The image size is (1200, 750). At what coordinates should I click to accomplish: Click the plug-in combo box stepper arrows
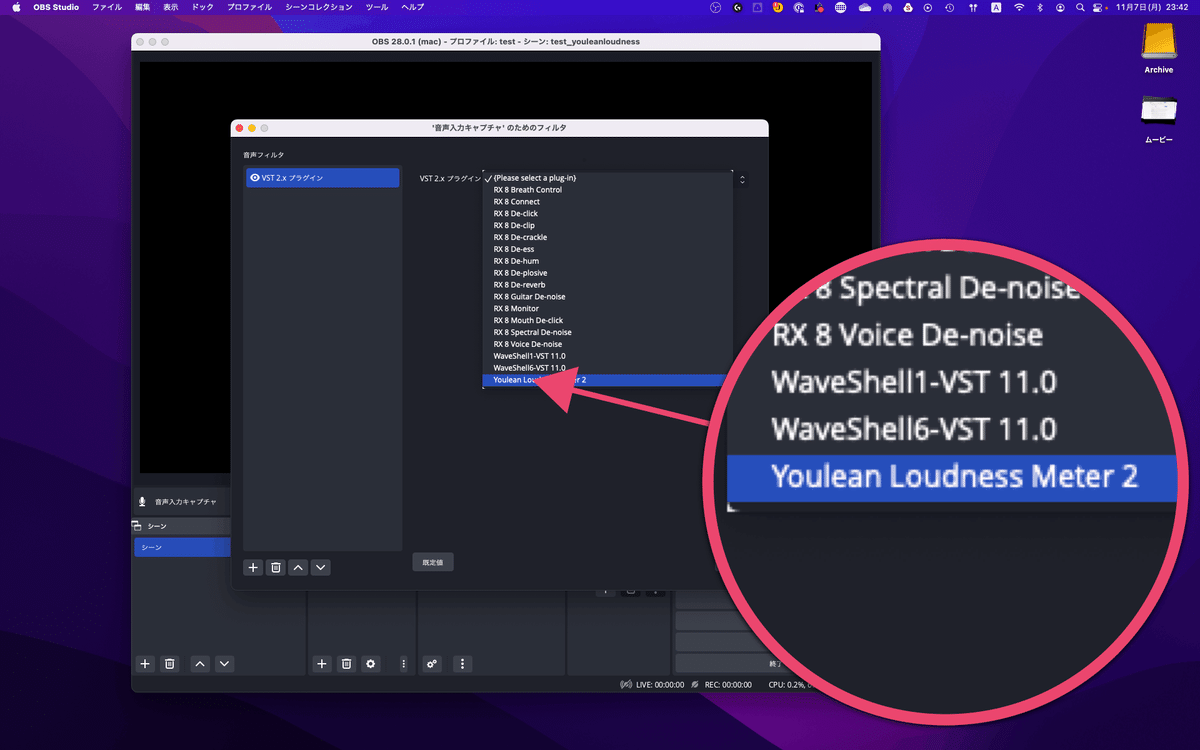click(742, 179)
